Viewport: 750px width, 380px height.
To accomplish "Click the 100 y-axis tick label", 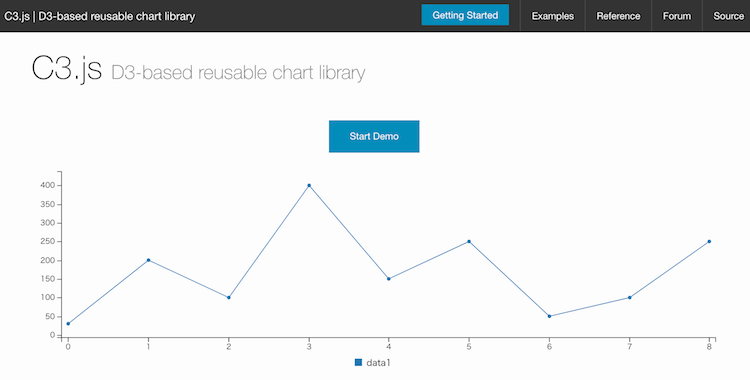I will click(48, 298).
